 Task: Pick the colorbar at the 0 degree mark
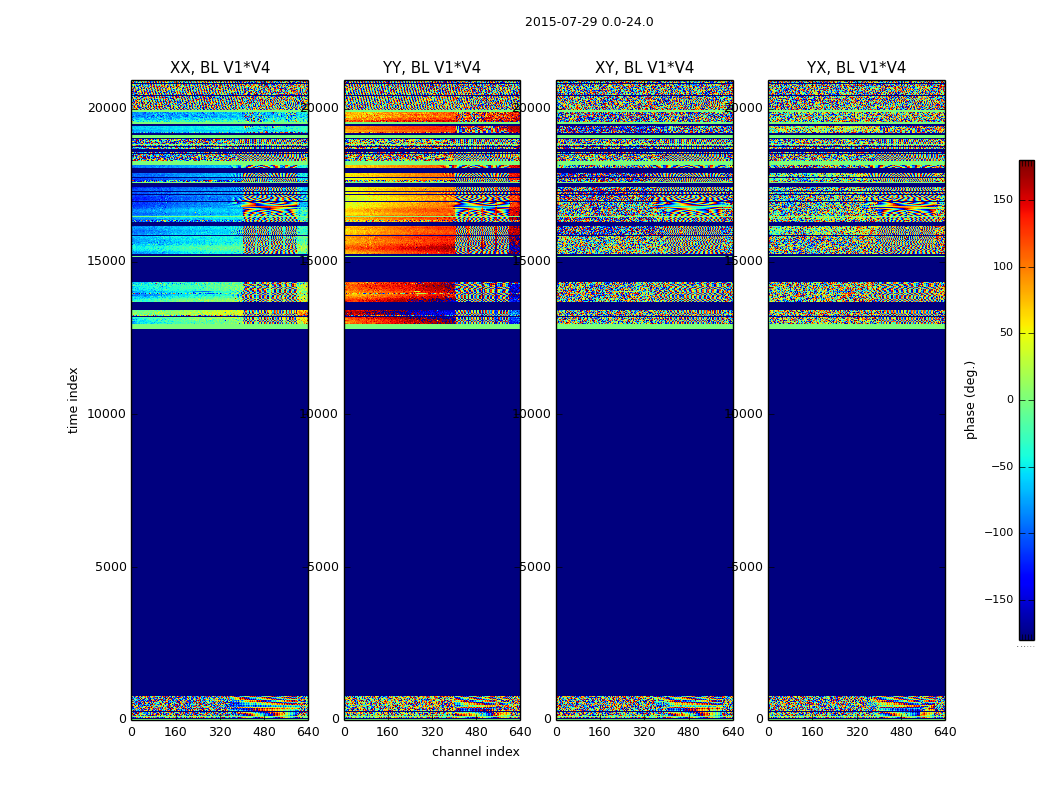pos(1026,400)
